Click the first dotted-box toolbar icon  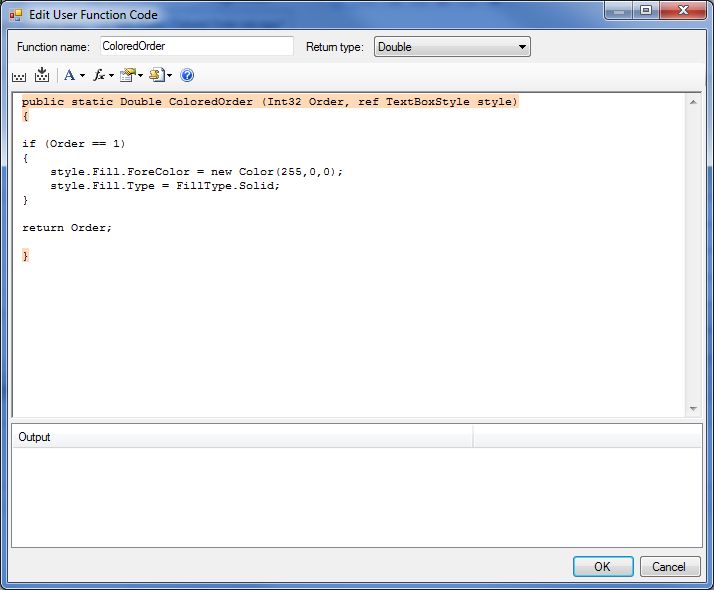[19, 76]
